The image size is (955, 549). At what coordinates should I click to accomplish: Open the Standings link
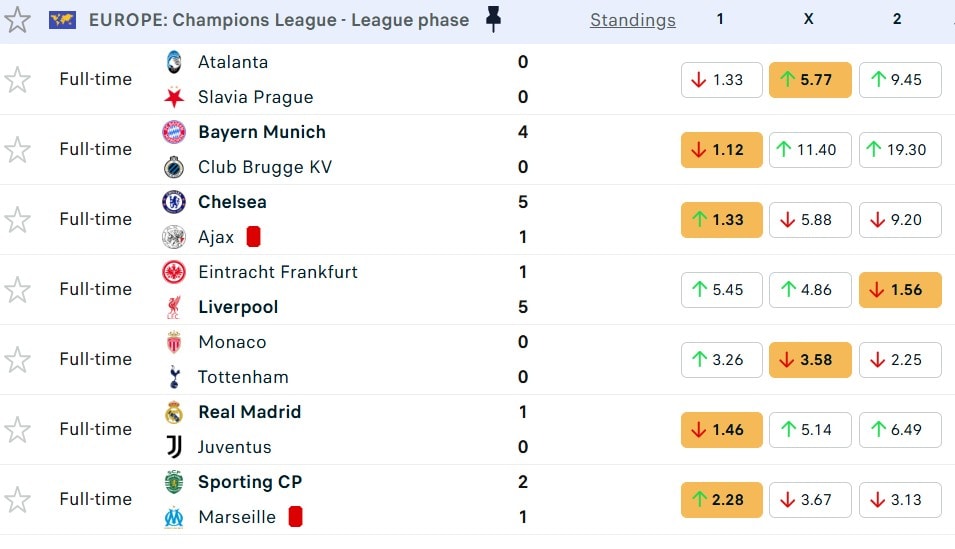[x=632, y=20]
